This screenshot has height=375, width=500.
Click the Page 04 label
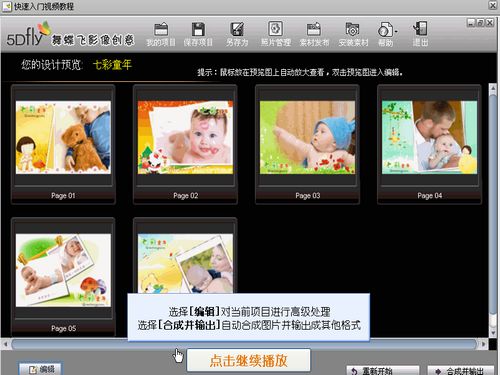point(430,196)
